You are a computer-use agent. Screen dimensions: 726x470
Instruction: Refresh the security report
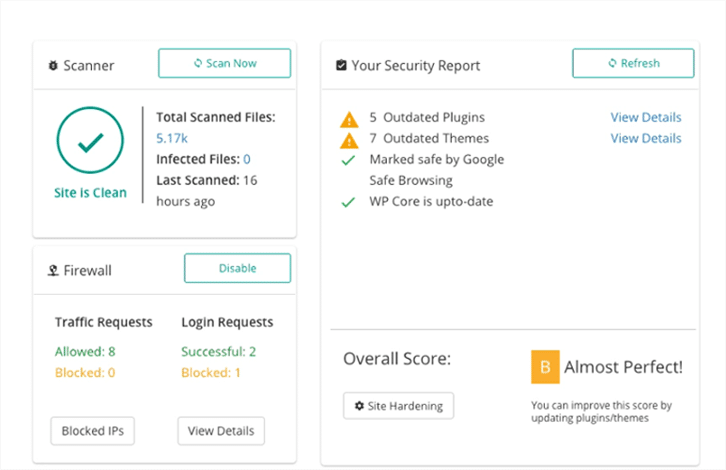coord(633,63)
